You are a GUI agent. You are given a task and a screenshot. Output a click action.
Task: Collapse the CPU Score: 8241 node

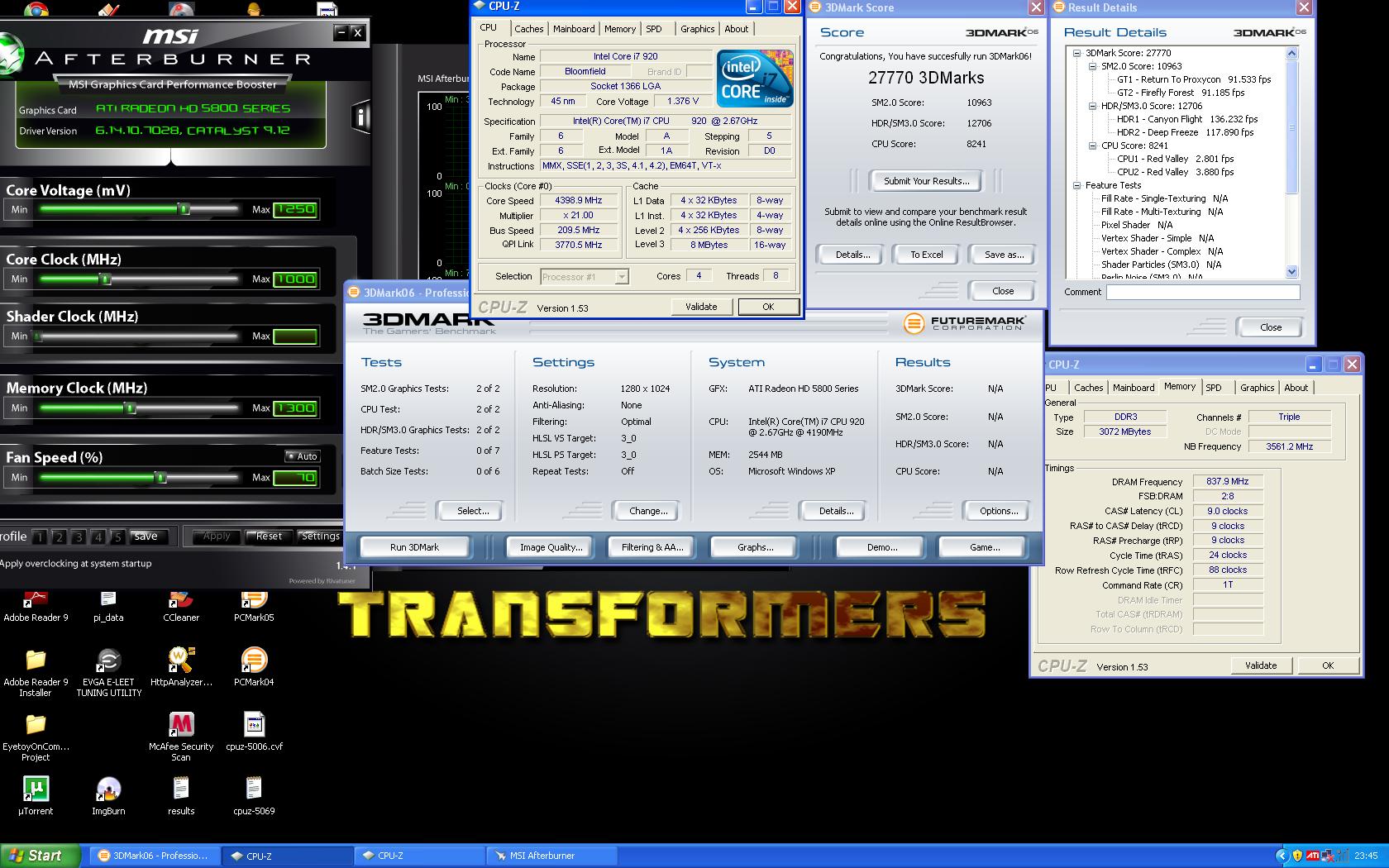[x=1092, y=145]
